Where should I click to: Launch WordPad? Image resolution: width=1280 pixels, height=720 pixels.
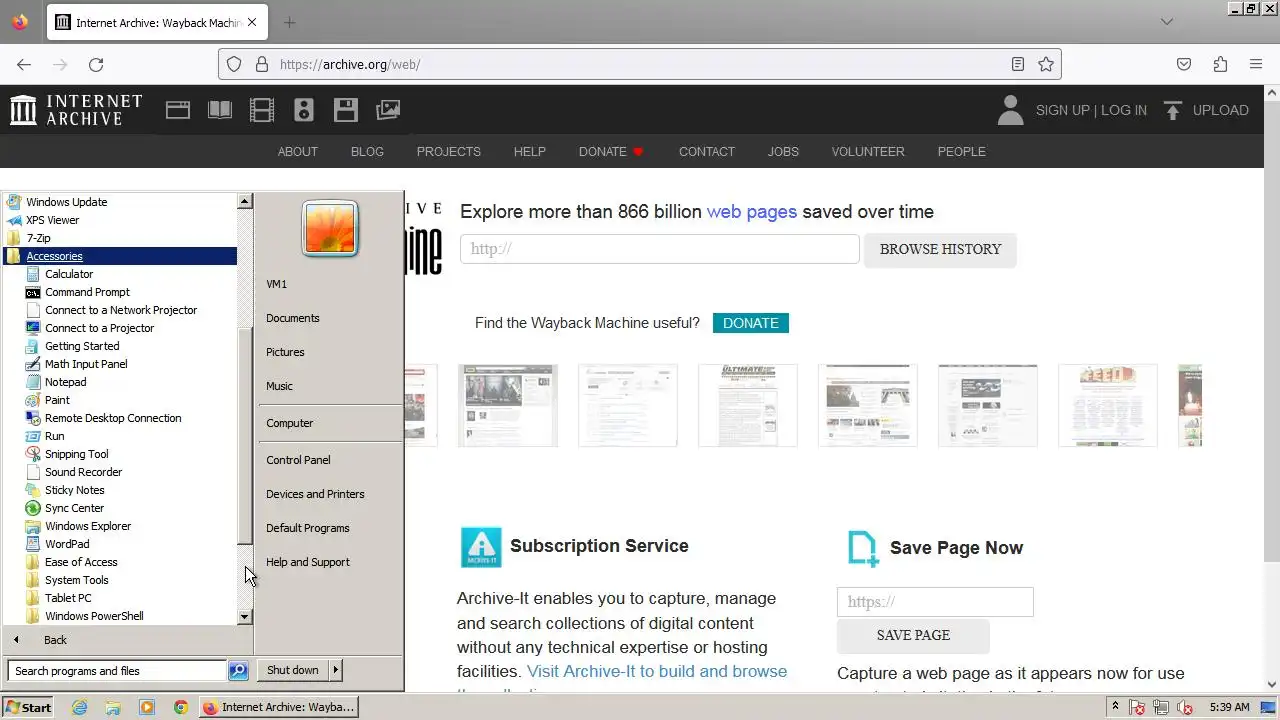[x=67, y=544]
